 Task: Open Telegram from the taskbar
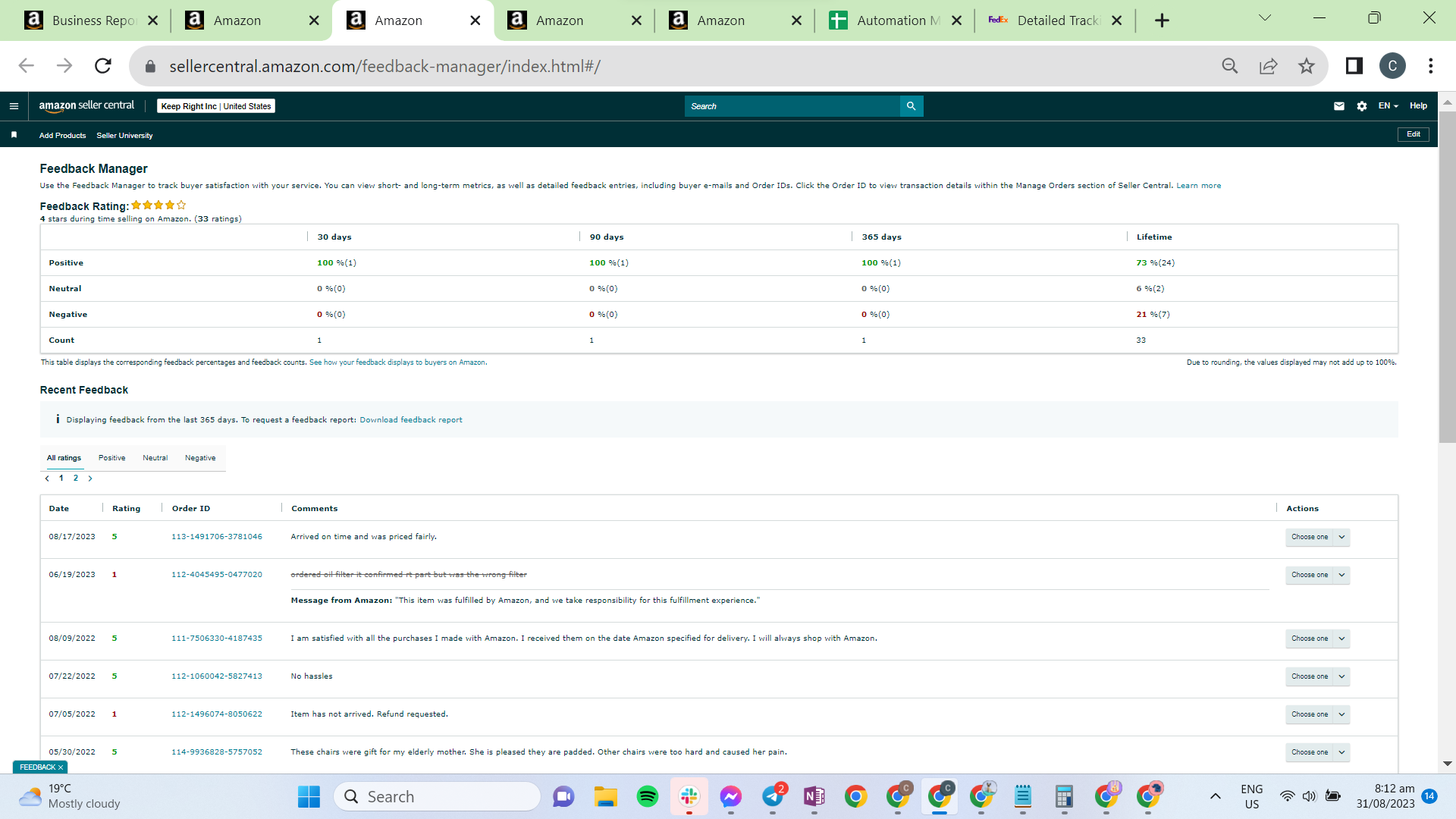(x=773, y=796)
